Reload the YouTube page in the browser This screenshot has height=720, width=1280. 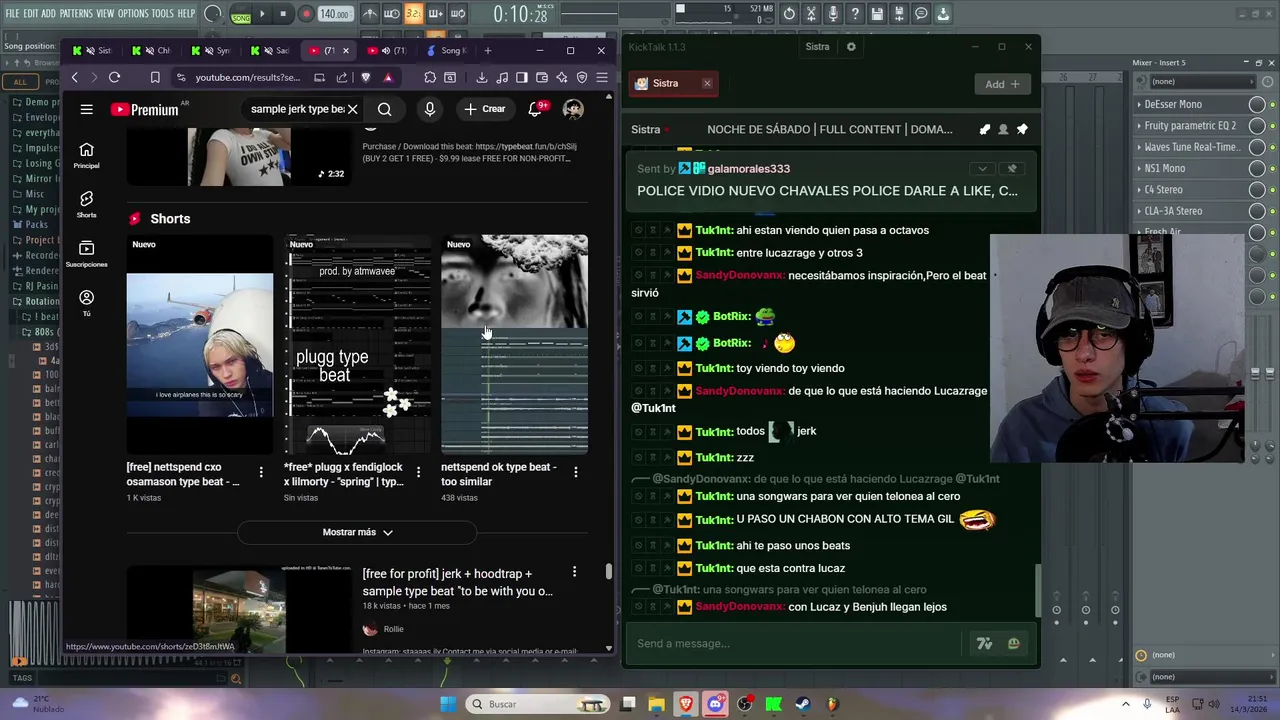pos(114,77)
